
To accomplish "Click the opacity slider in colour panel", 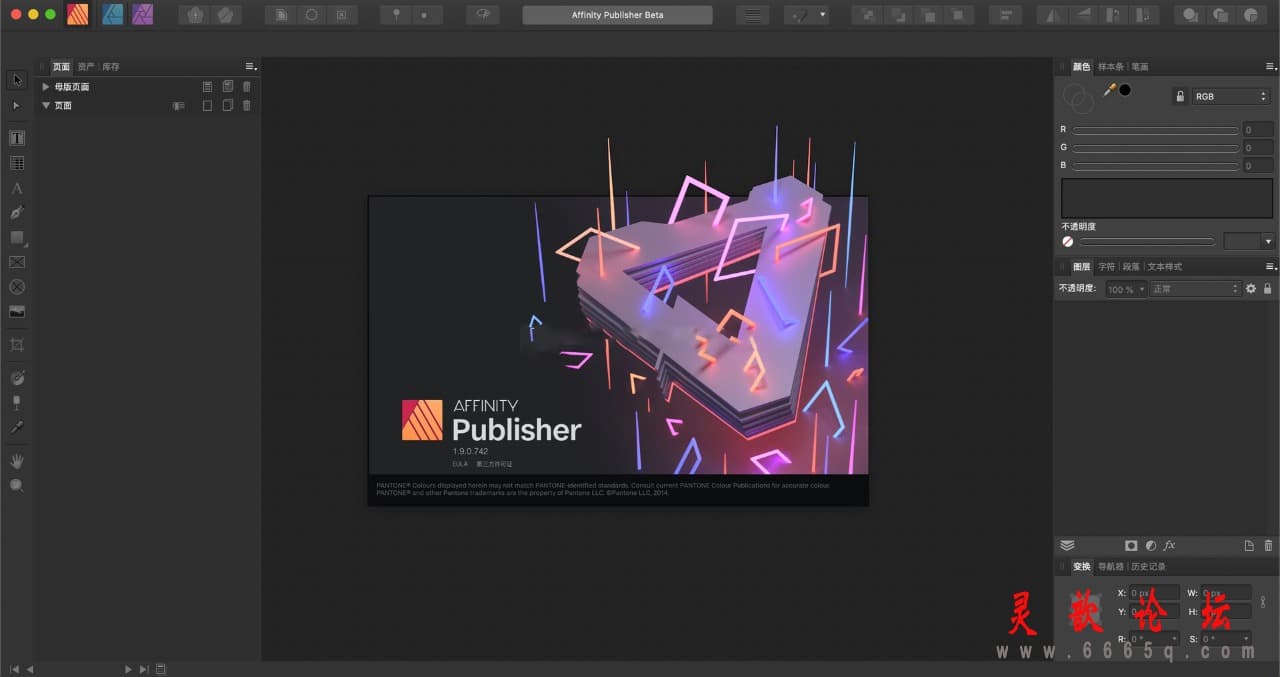I will pyautogui.click(x=1148, y=241).
